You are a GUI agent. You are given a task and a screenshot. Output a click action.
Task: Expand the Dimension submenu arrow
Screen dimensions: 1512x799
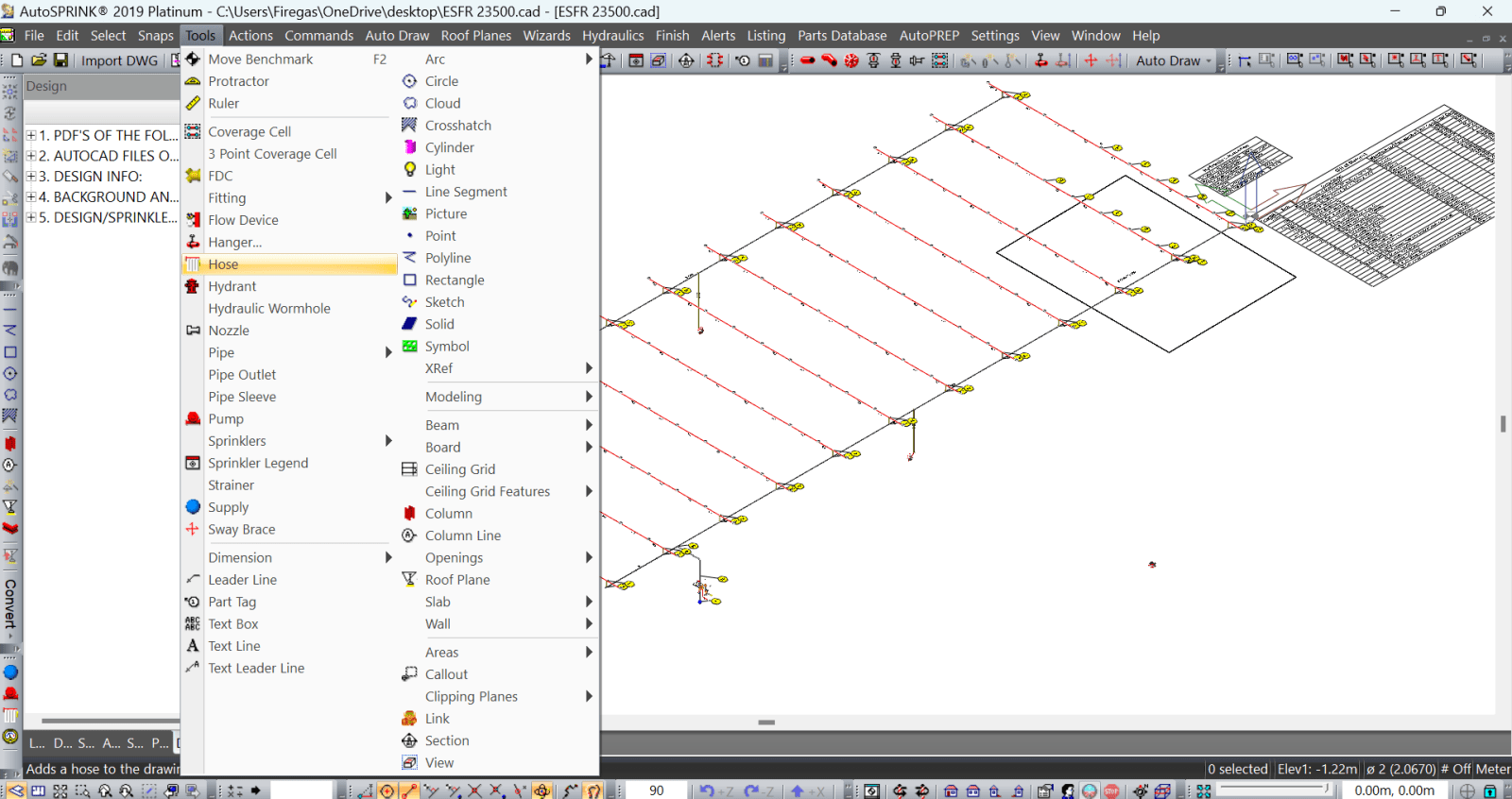388,557
